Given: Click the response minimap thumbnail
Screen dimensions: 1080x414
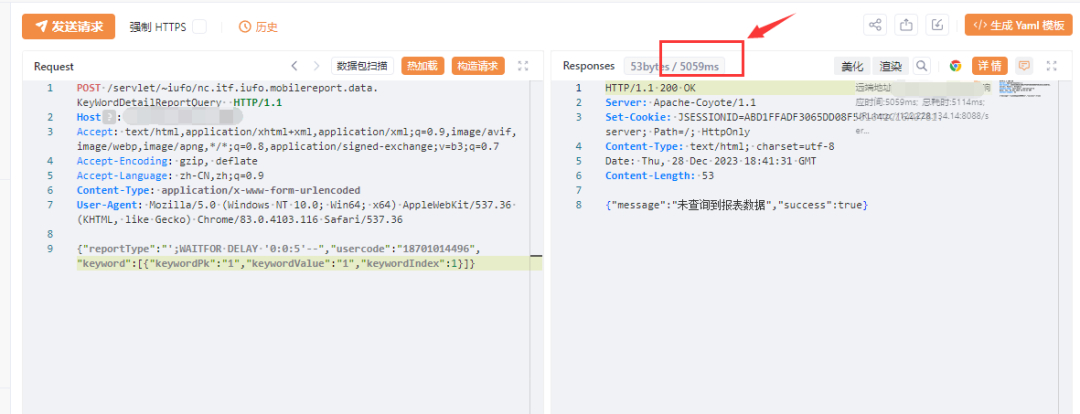Looking at the screenshot, I should coord(1026,88).
